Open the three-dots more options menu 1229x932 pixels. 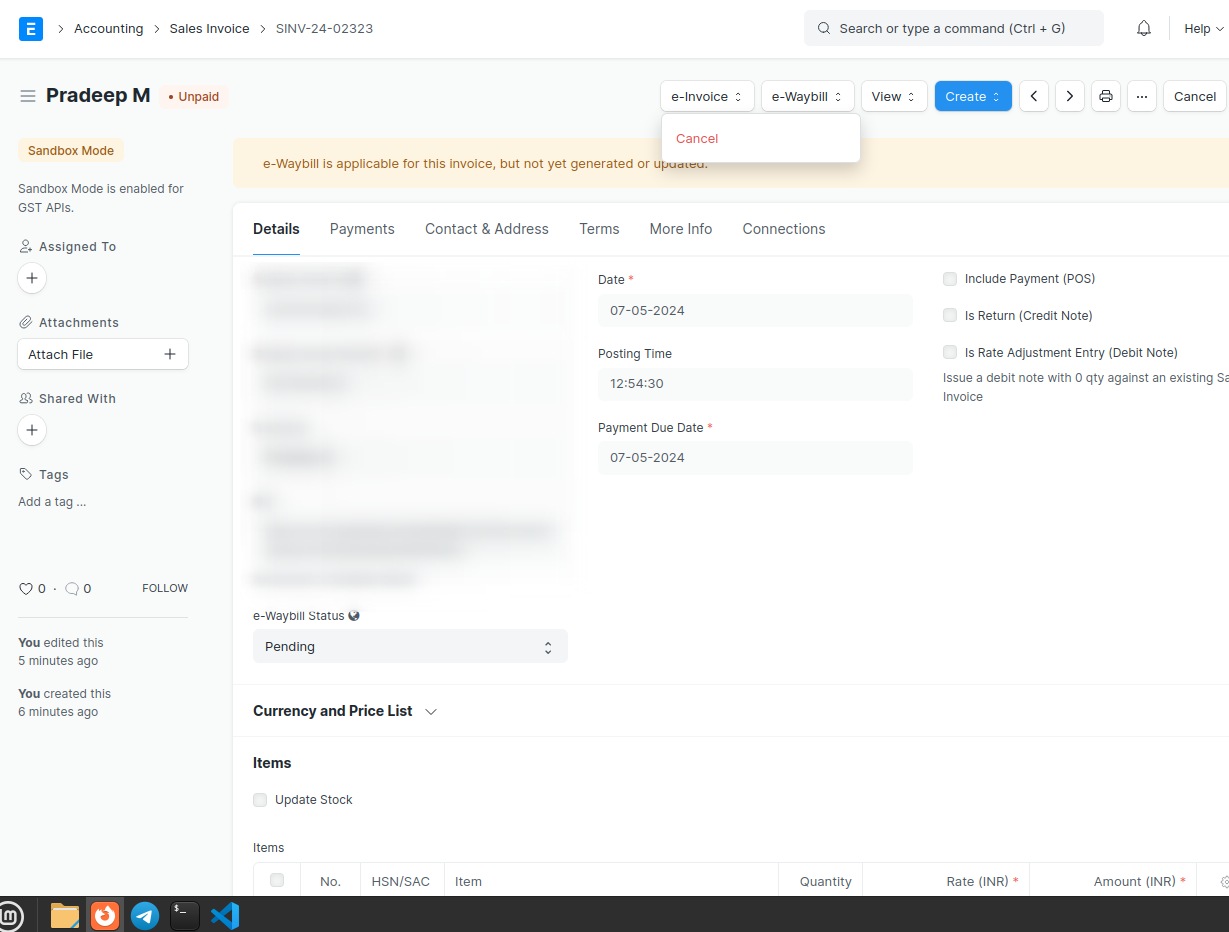[x=1141, y=97]
